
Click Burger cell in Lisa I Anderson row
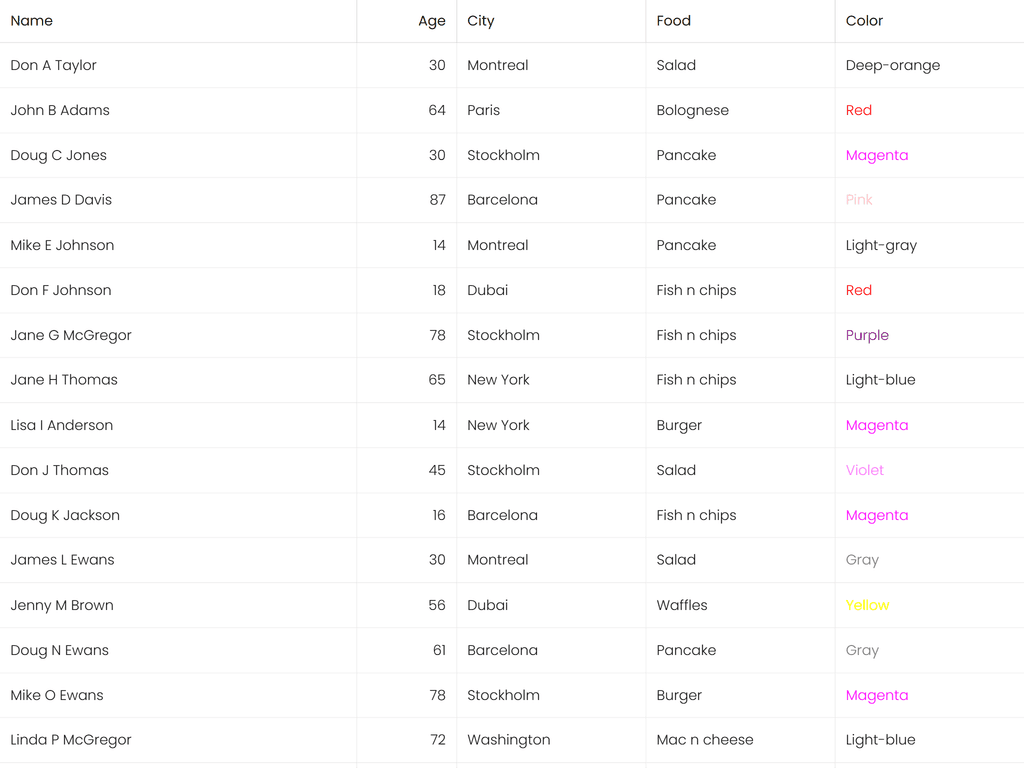(679, 426)
